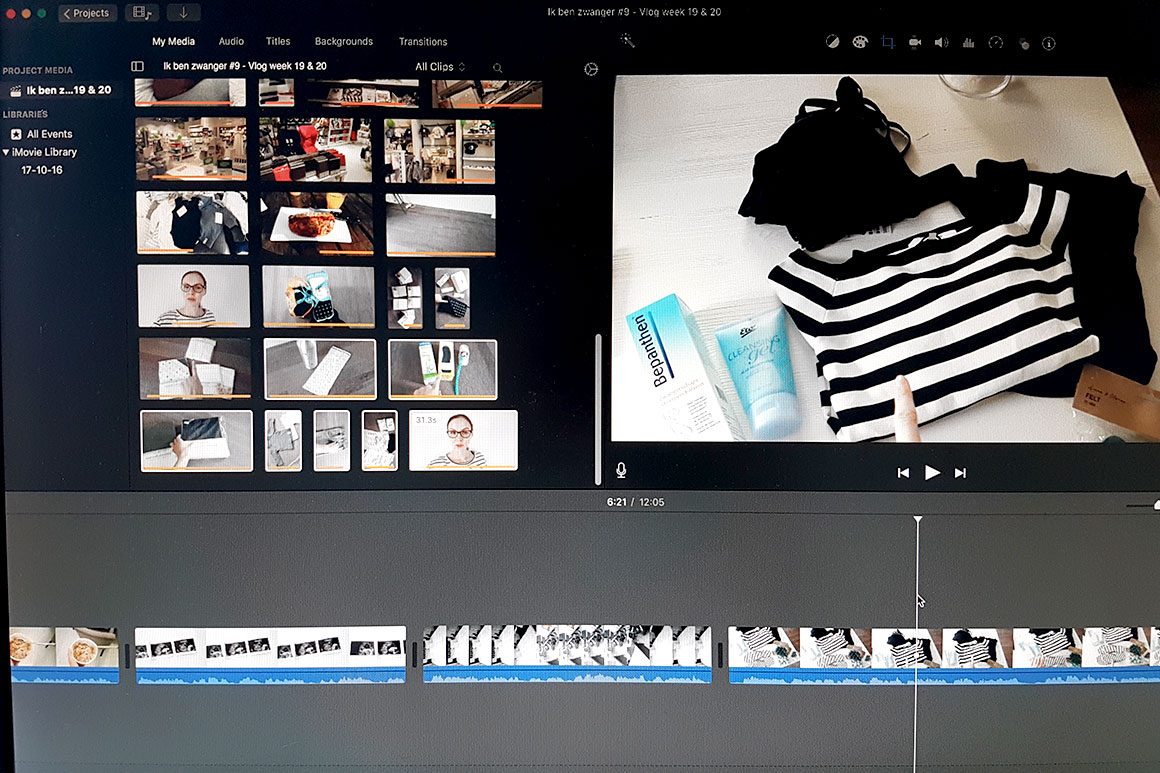Play the video in the viewer
Image resolution: width=1160 pixels, height=773 pixels.
point(932,473)
